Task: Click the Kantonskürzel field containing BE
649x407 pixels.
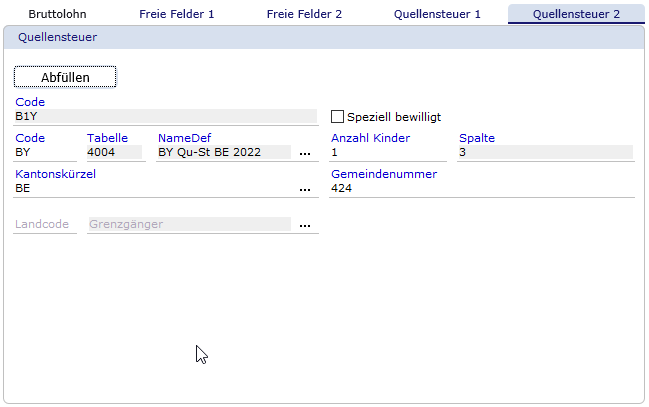Action: [155, 188]
